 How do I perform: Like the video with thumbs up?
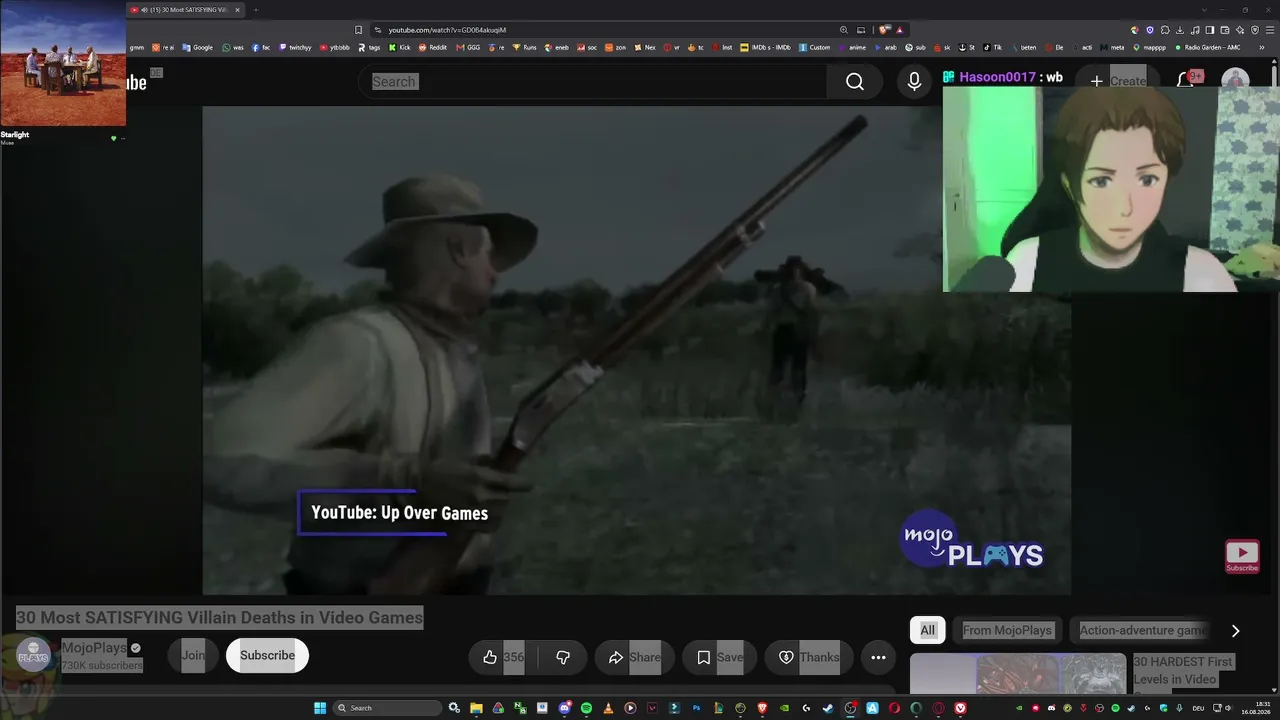(x=502, y=657)
